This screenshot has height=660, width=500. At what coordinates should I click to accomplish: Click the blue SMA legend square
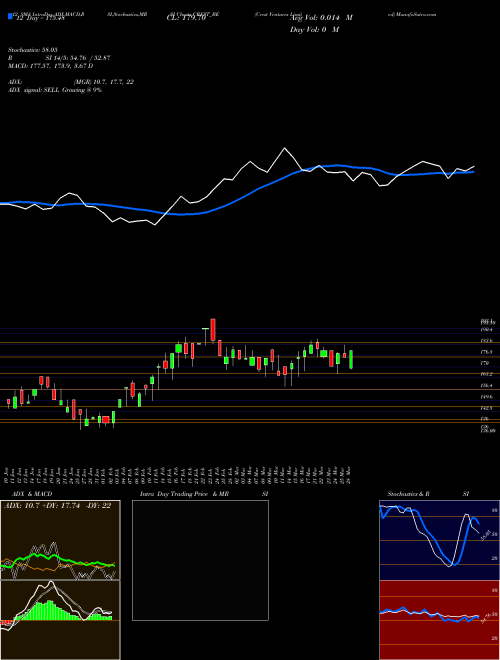[10, 16]
